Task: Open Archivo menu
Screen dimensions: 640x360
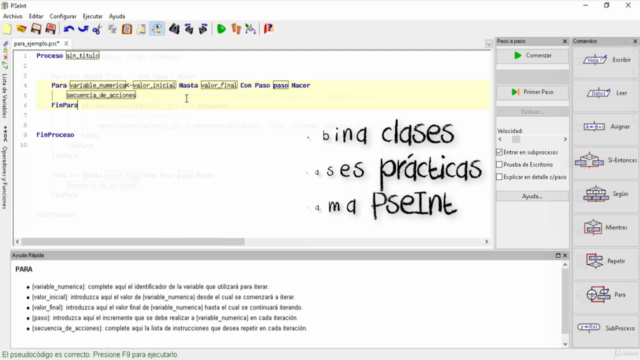Action: click(13, 16)
